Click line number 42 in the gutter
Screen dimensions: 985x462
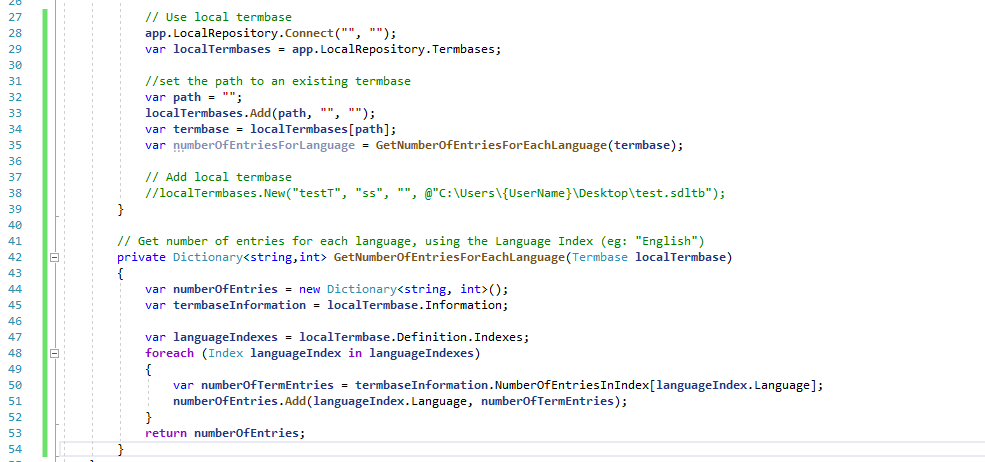tap(14, 257)
